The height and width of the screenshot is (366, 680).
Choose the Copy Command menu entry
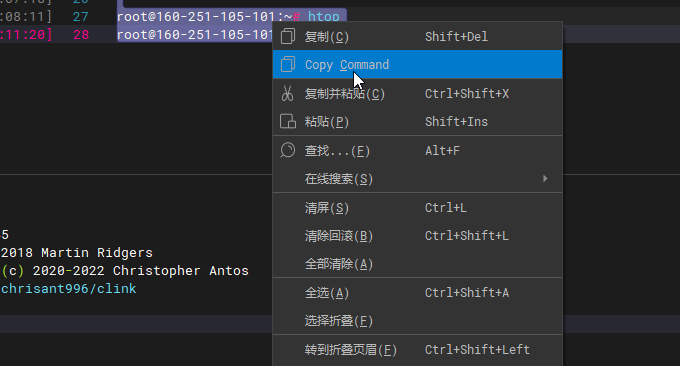pyautogui.click(x=417, y=64)
